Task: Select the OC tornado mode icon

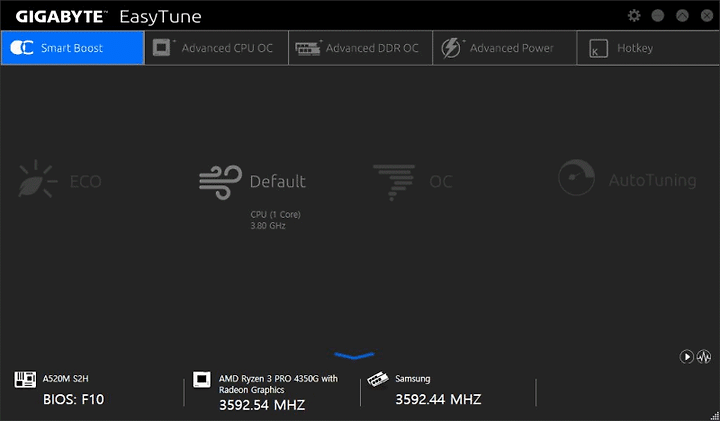Action: pyautogui.click(x=394, y=182)
